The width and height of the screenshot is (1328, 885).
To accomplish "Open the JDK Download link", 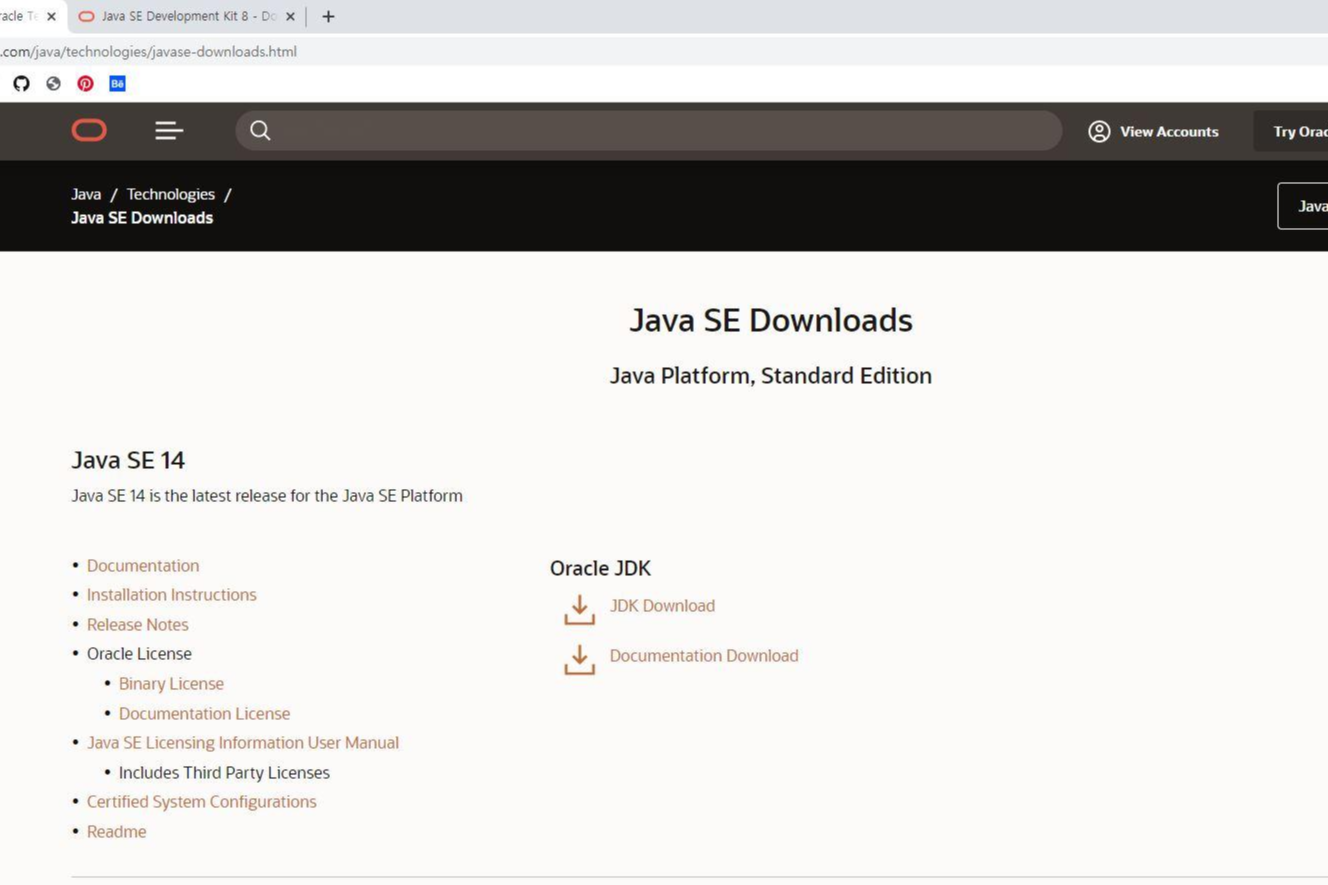I will tap(662, 606).
